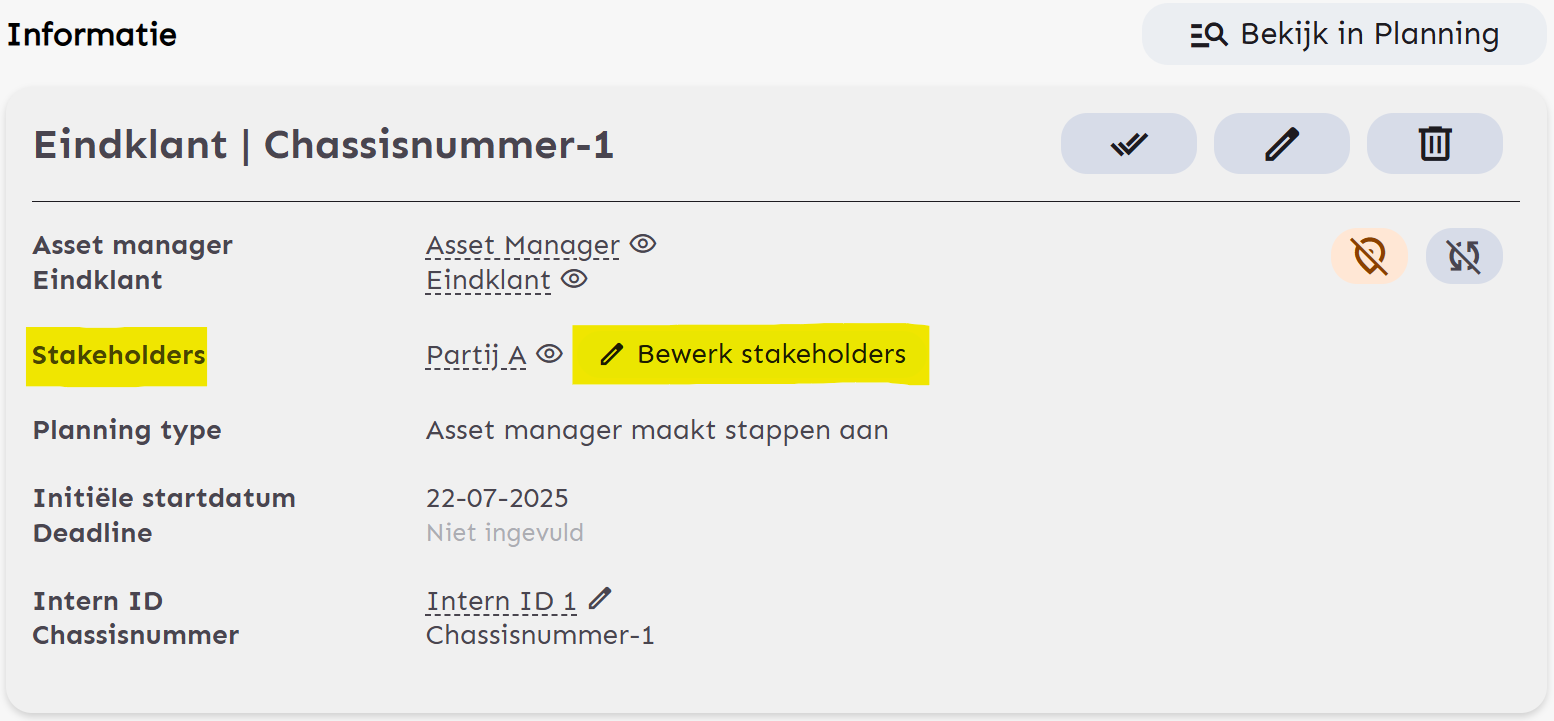Open Bekijk in Planning
The image size is (1554, 721).
pos(1344,35)
